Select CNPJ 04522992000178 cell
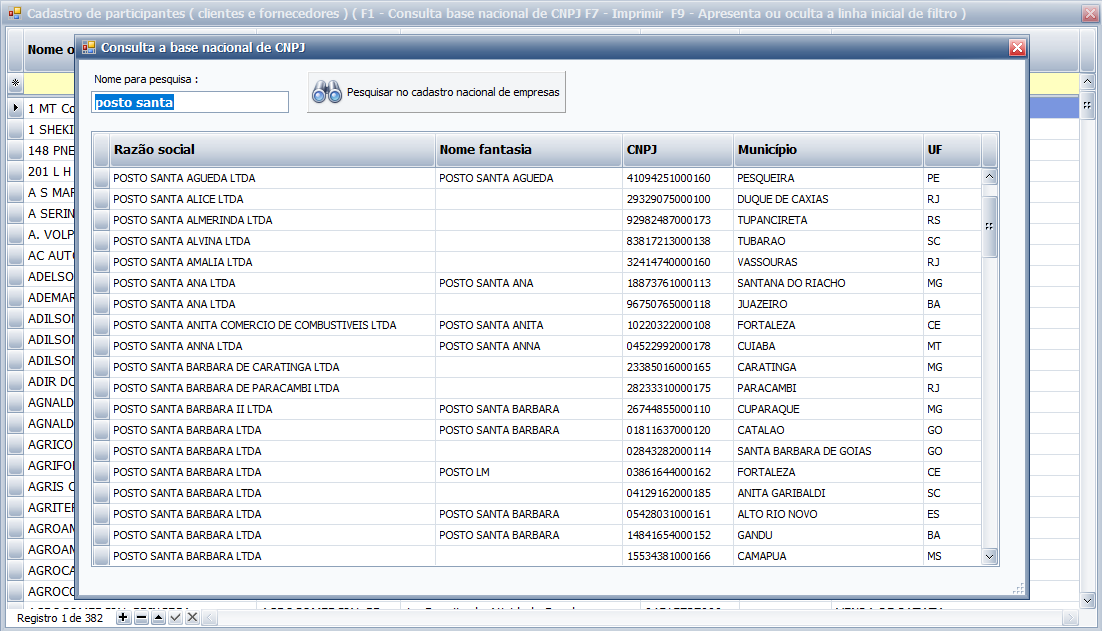This screenshot has width=1102, height=631. pos(678,346)
